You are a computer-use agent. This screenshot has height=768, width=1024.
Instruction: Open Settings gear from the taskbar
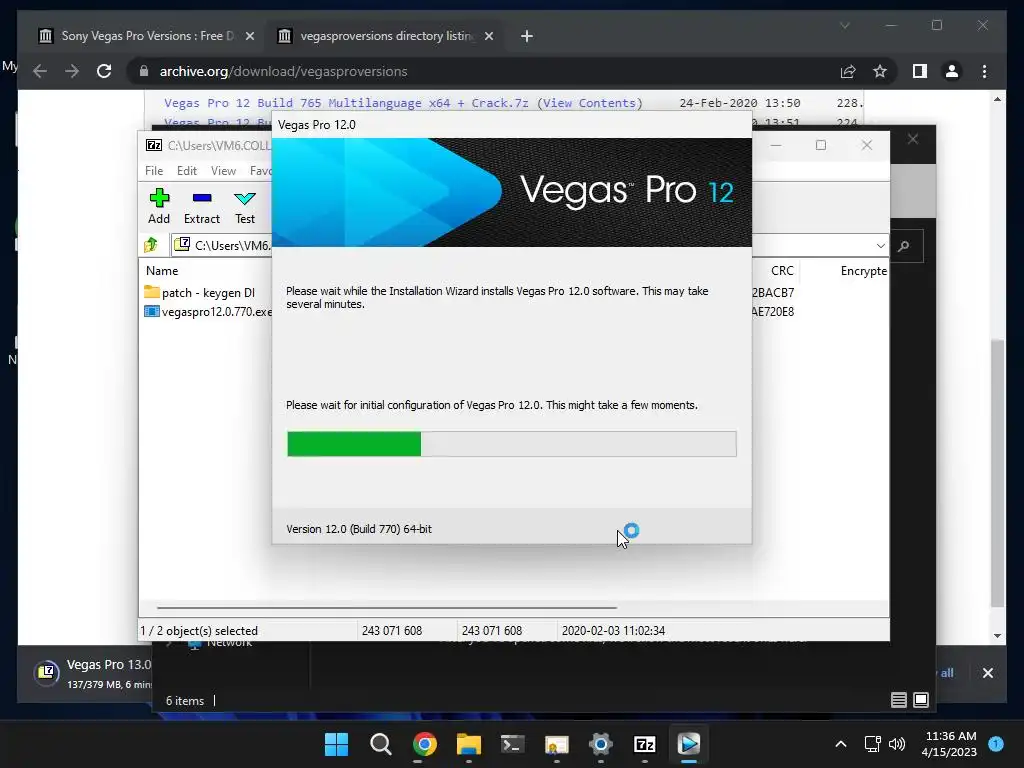click(x=600, y=744)
